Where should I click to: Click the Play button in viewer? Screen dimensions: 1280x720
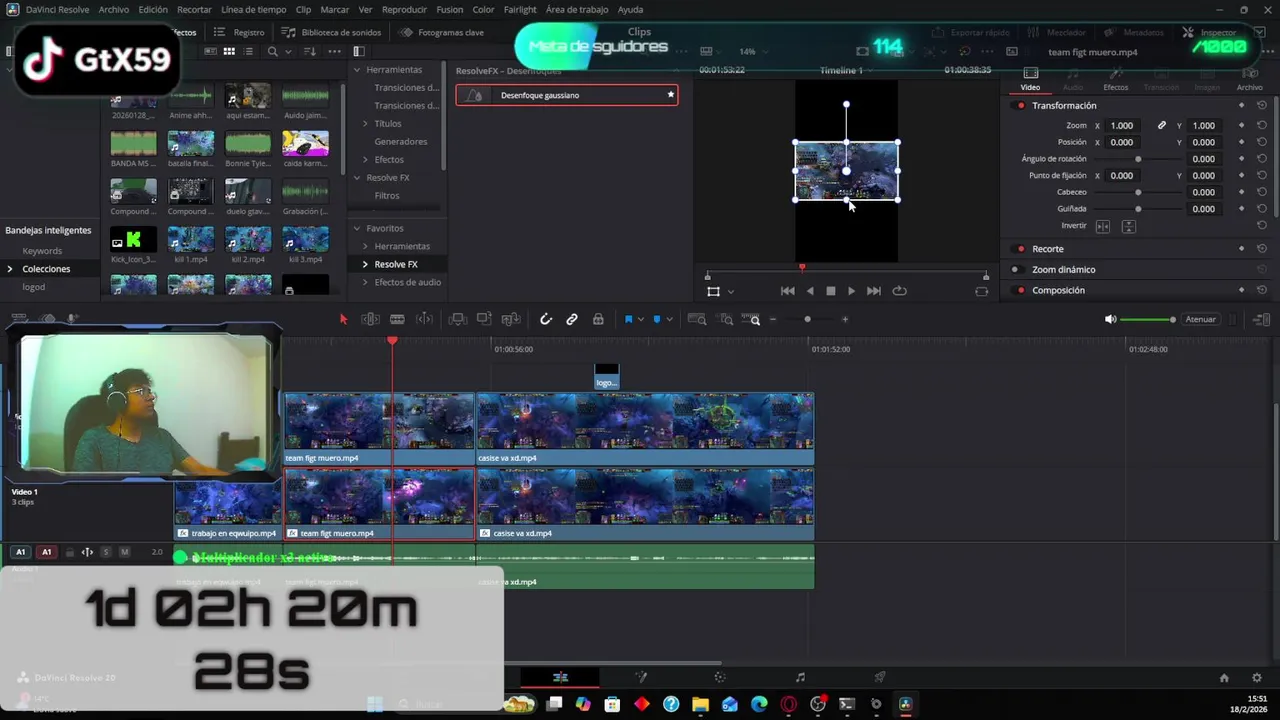coord(852,291)
